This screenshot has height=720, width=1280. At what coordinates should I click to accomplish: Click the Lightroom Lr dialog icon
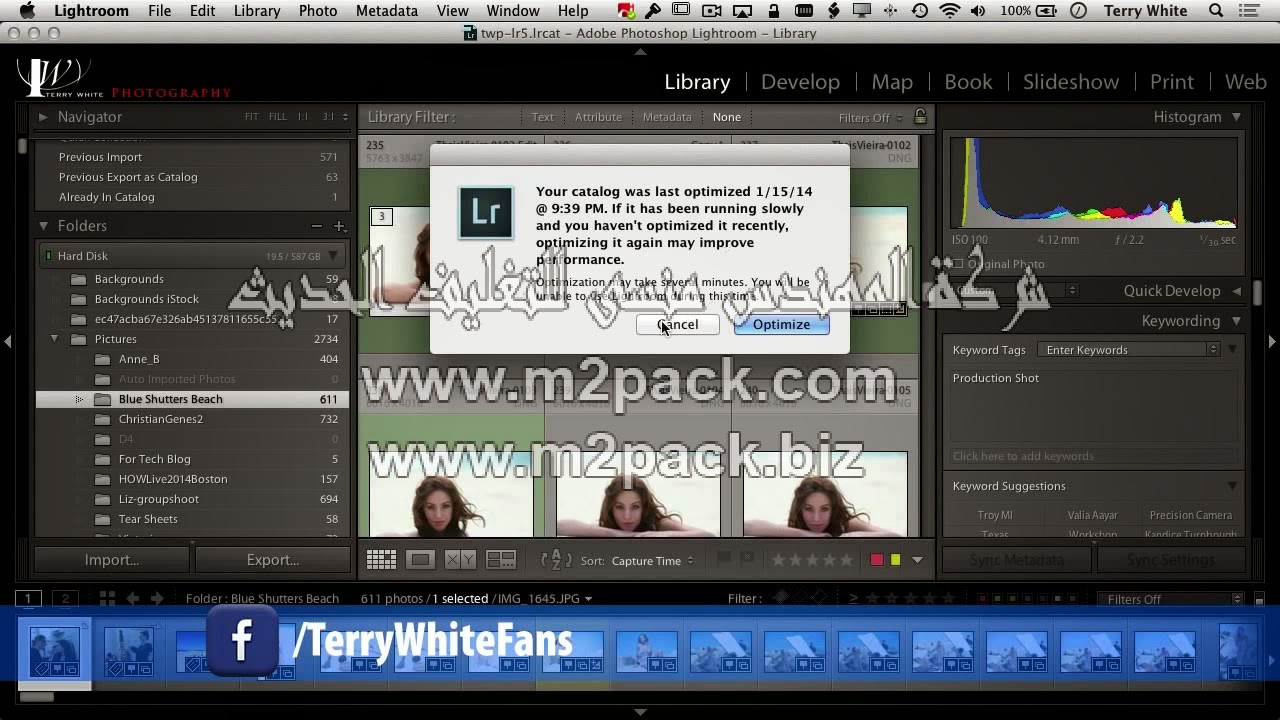tap(486, 212)
